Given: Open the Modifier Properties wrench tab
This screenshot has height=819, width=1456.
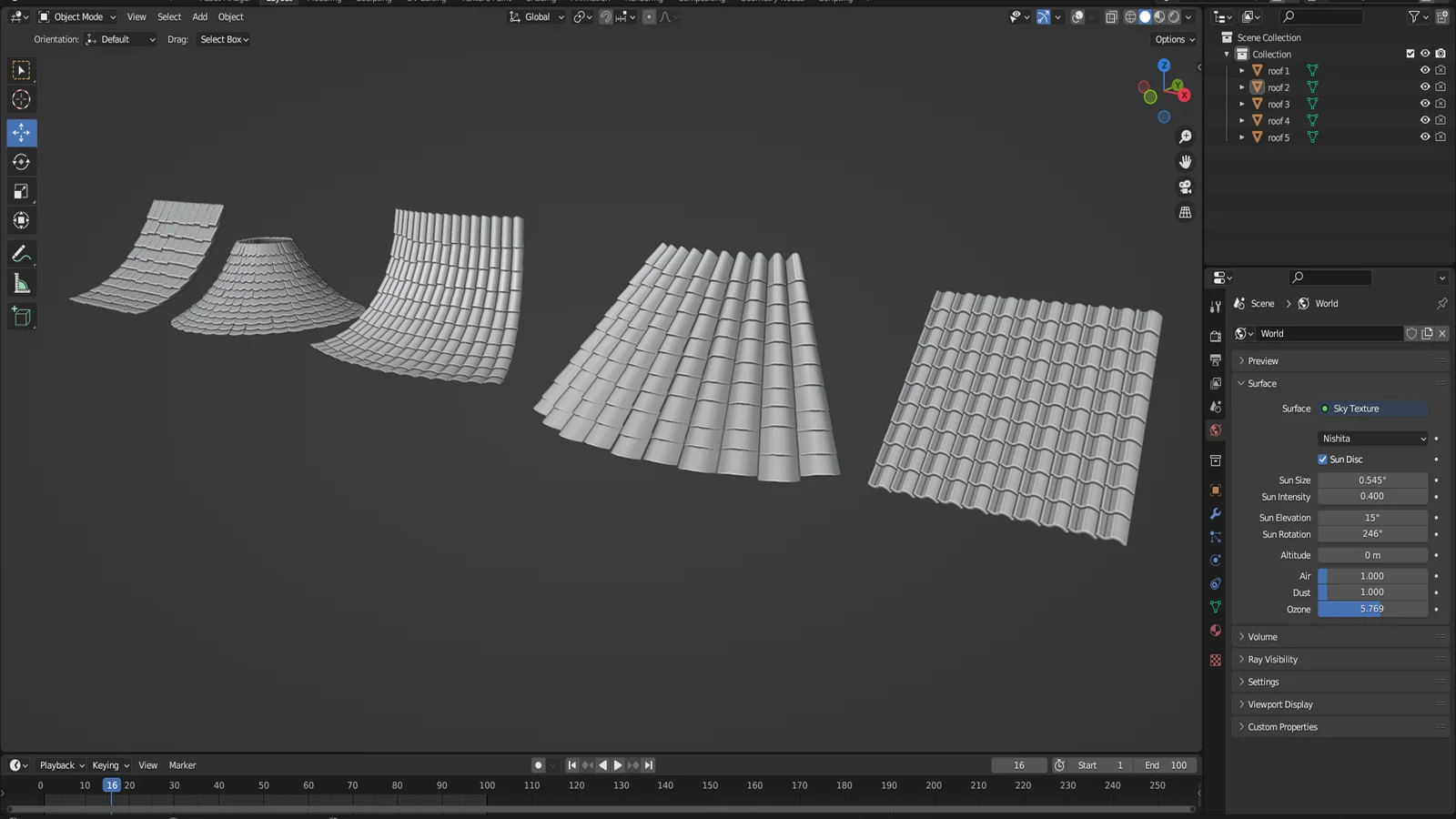Looking at the screenshot, I should click(x=1216, y=514).
